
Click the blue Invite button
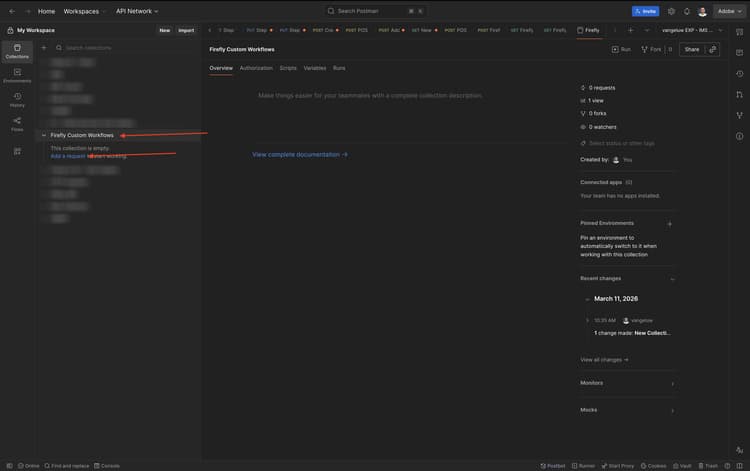[x=645, y=11]
